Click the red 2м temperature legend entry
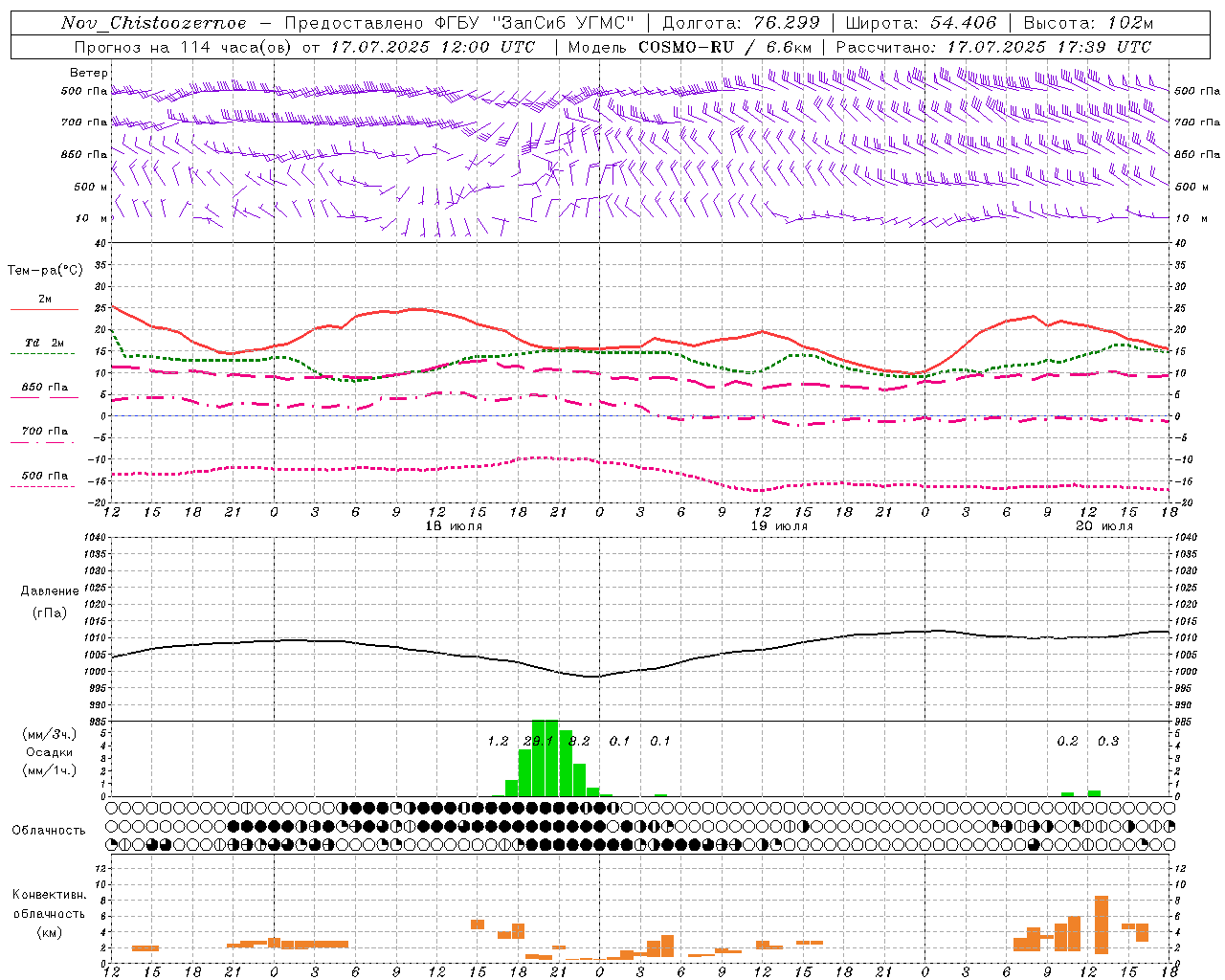 click(x=44, y=302)
